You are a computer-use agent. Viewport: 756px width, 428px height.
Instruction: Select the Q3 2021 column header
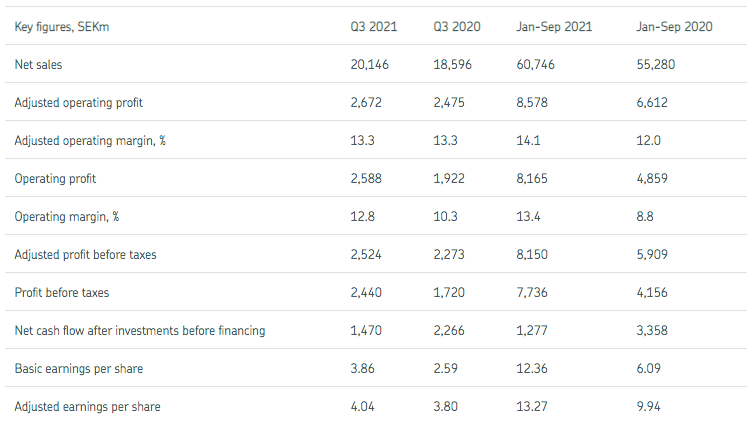point(373,26)
